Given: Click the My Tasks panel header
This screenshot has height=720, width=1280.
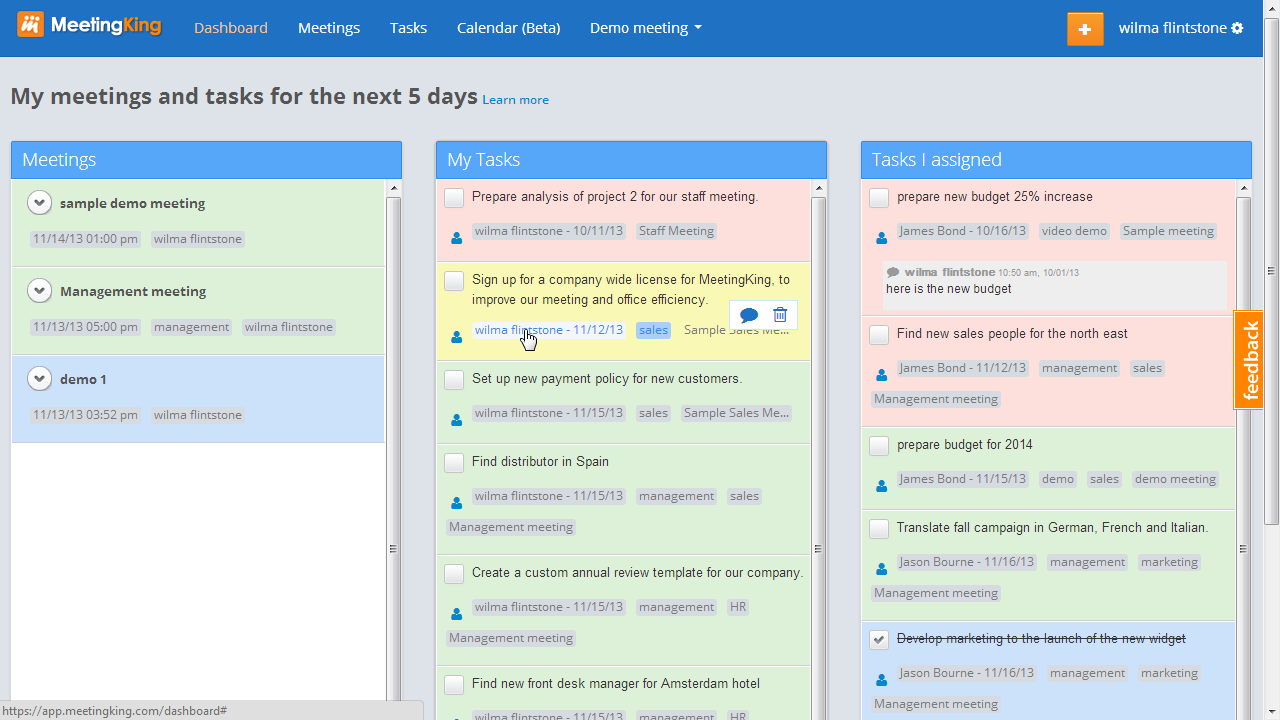Looking at the screenshot, I should tap(631, 160).
